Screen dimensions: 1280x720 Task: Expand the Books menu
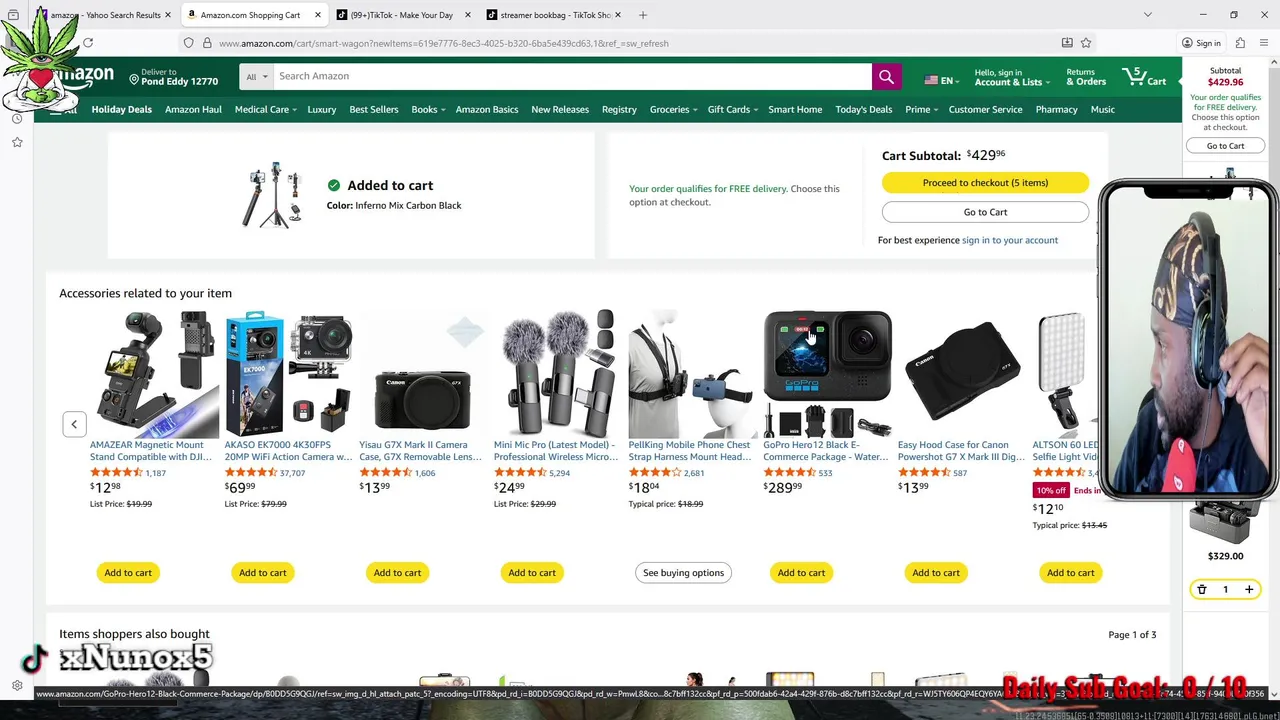[x=428, y=109]
